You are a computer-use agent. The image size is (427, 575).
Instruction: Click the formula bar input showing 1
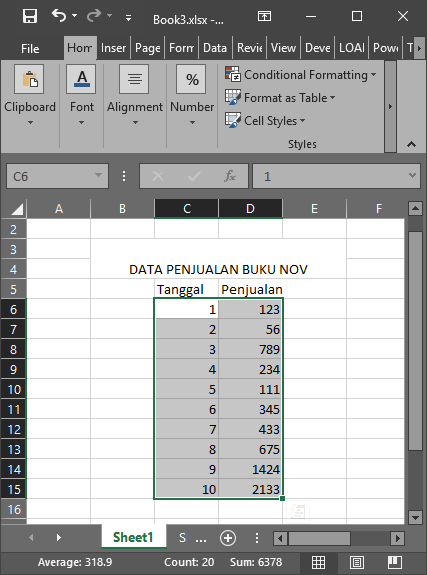[x=330, y=176]
